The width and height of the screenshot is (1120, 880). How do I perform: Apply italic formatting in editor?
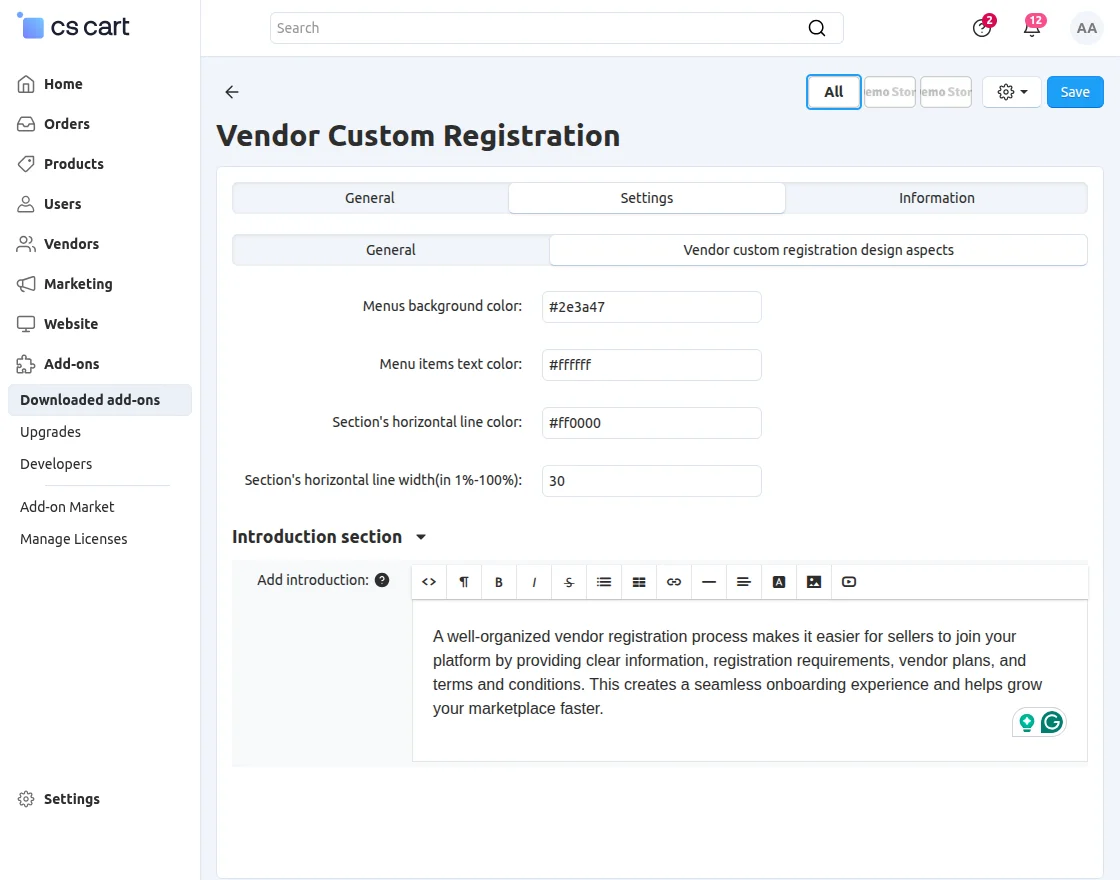tap(534, 581)
